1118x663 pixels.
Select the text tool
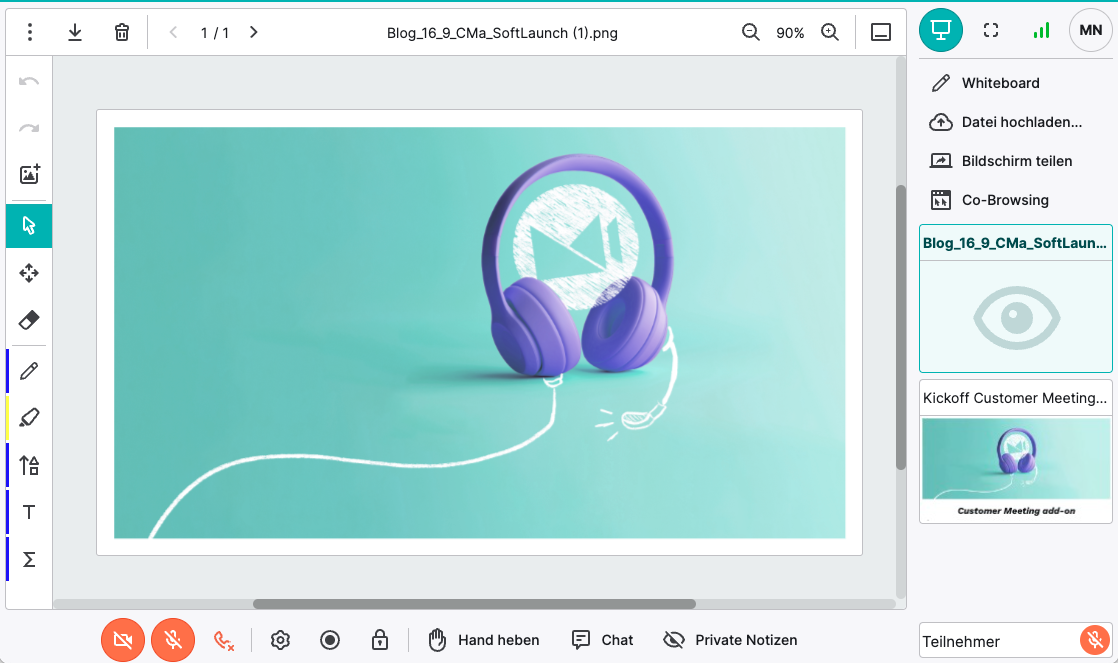tap(29, 513)
